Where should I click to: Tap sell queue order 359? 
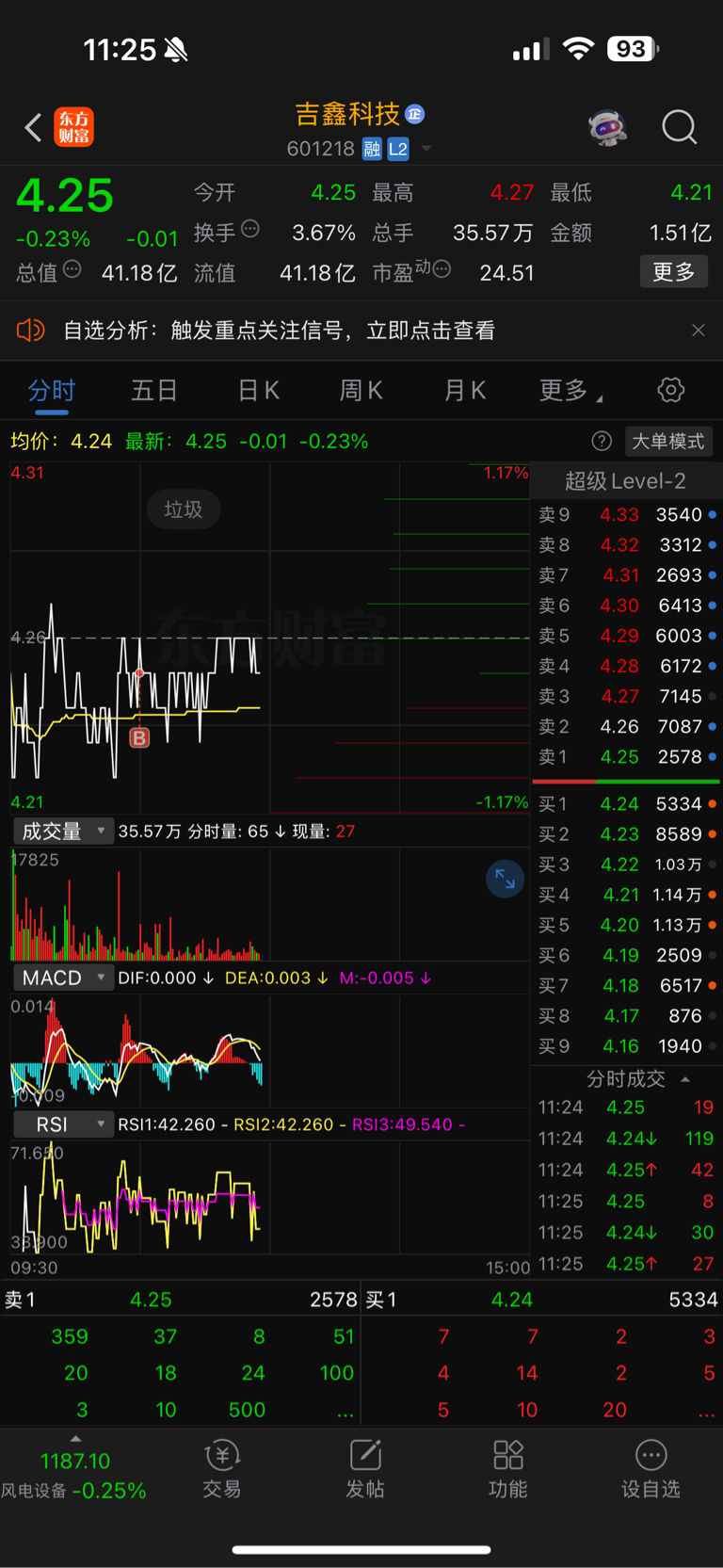coord(70,1337)
